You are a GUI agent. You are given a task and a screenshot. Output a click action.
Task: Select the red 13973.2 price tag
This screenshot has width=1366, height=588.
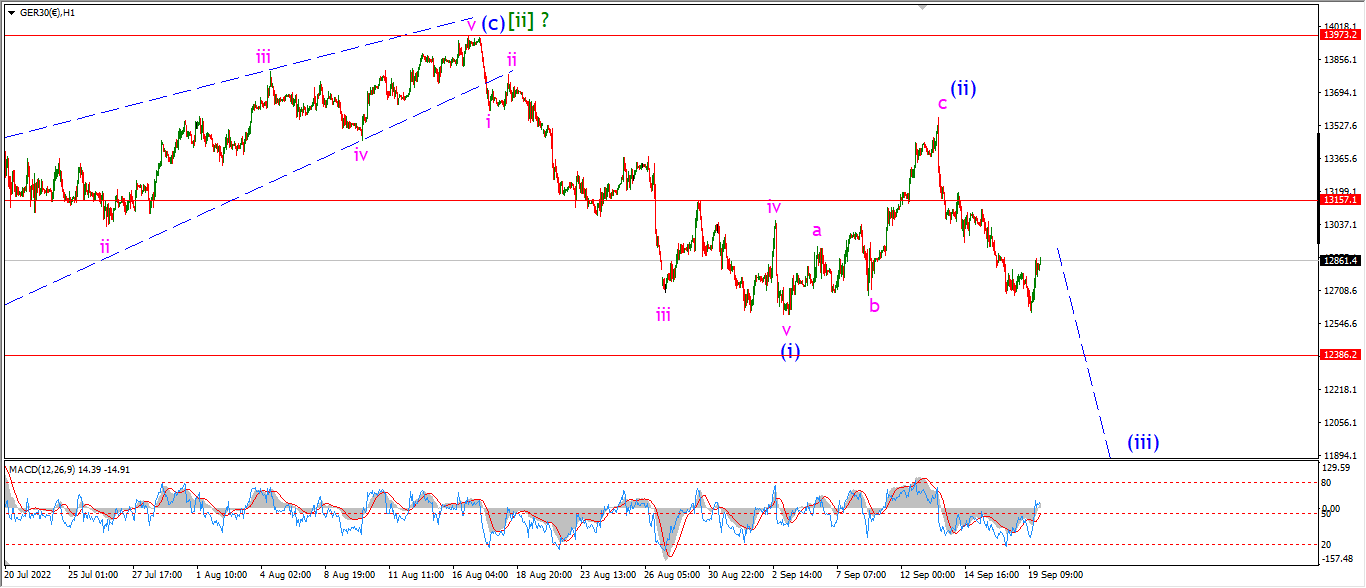(x=1340, y=35)
